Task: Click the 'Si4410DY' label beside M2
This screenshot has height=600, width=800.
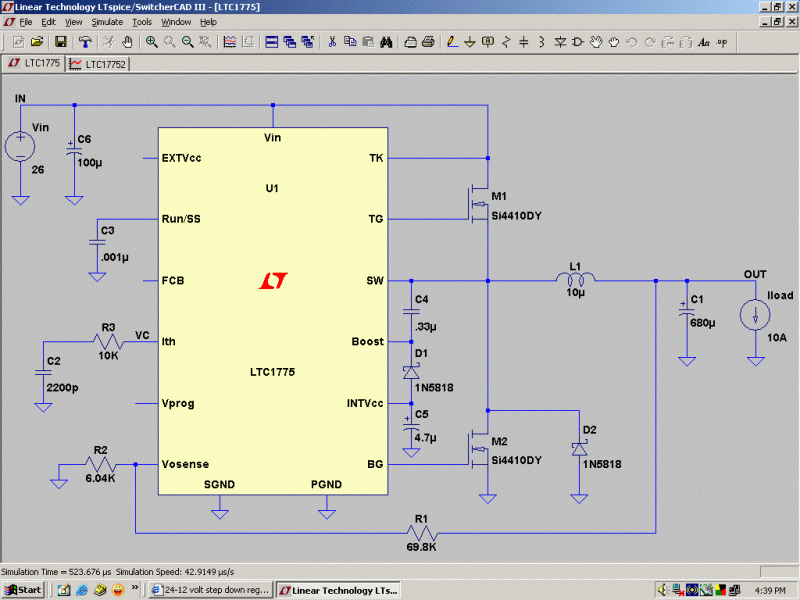Action: click(x=516, y=460)
